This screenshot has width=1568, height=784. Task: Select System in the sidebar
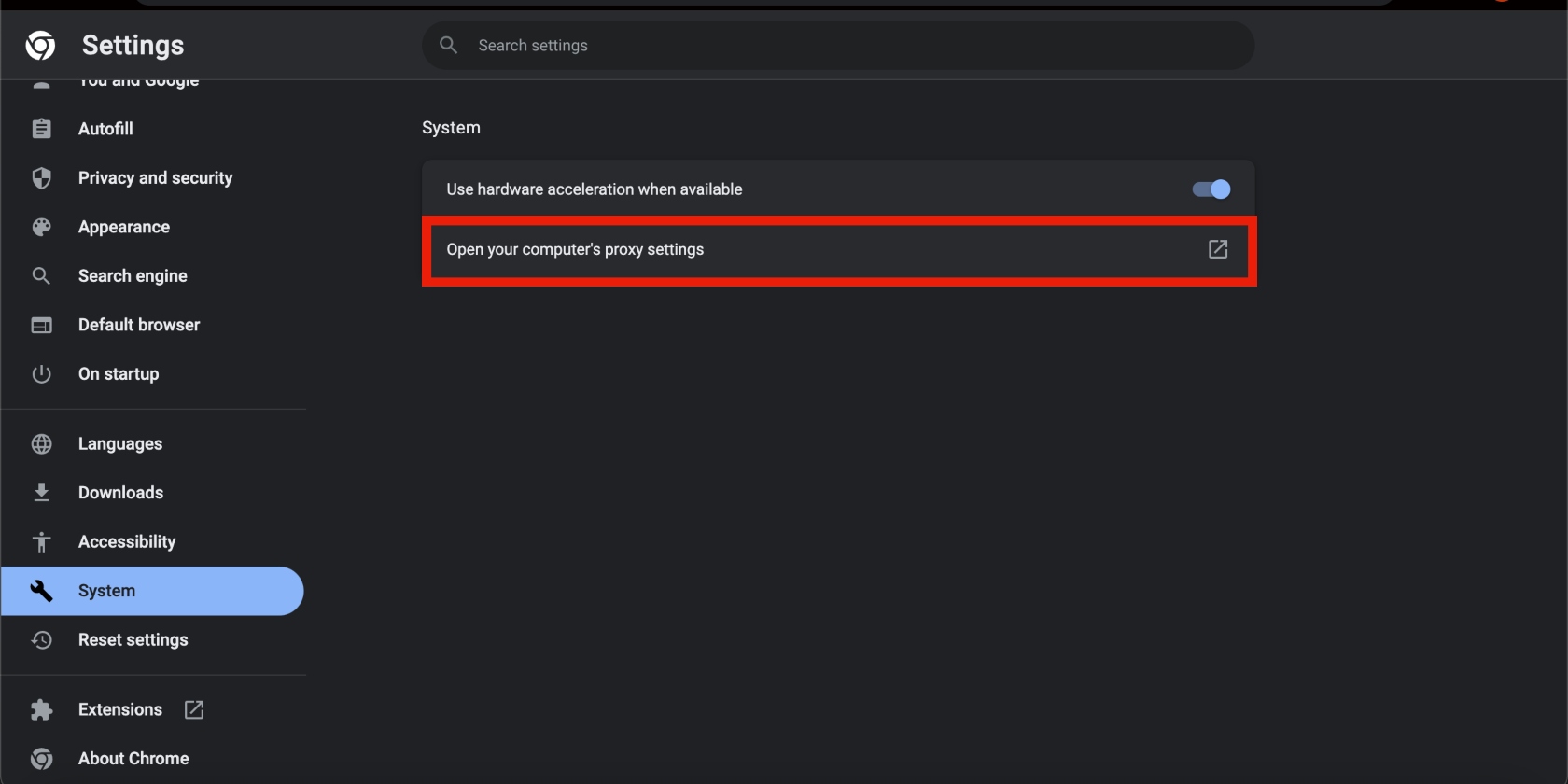pos(153,591)
